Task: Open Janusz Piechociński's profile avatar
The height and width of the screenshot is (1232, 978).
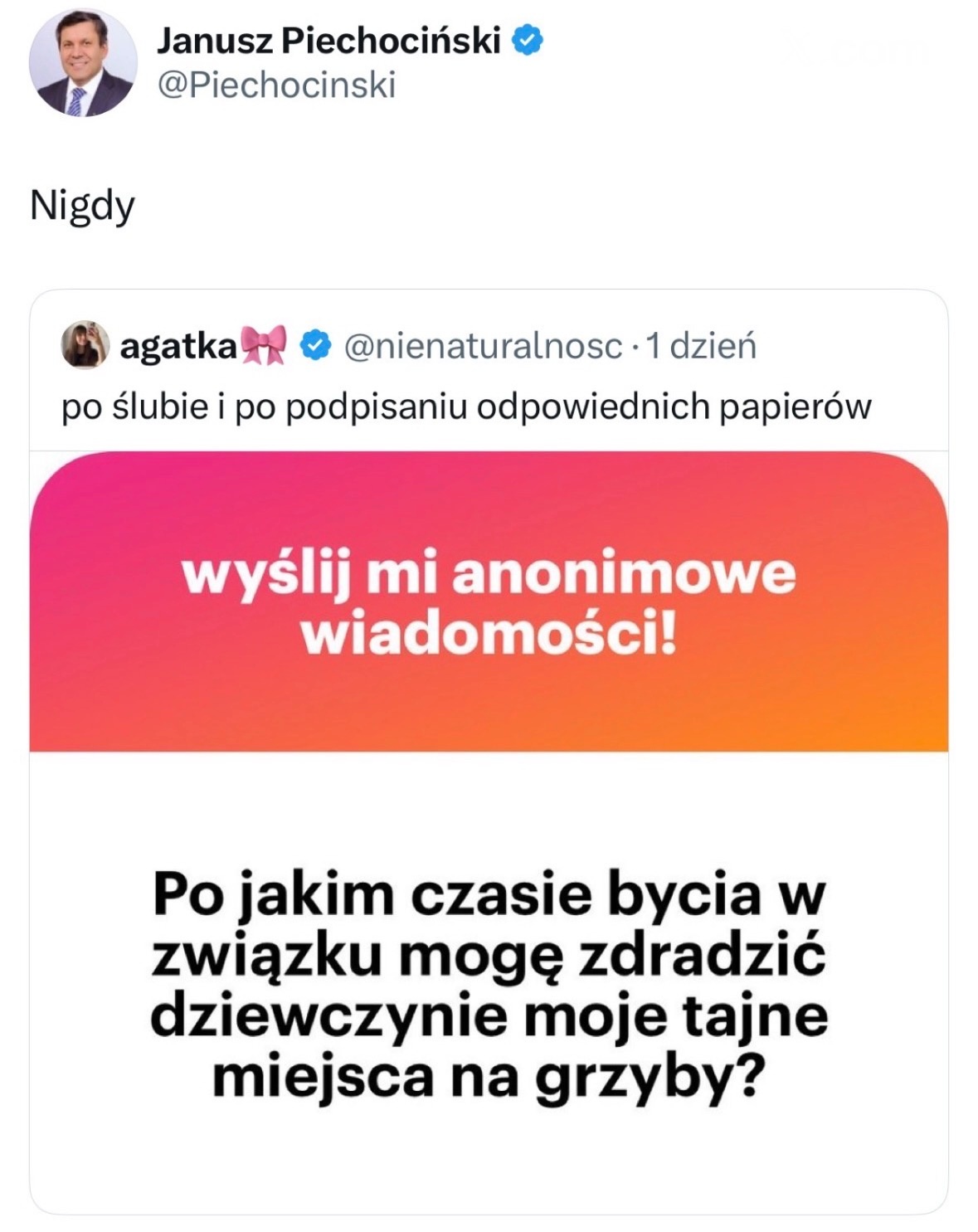Action: click(82, 63)
